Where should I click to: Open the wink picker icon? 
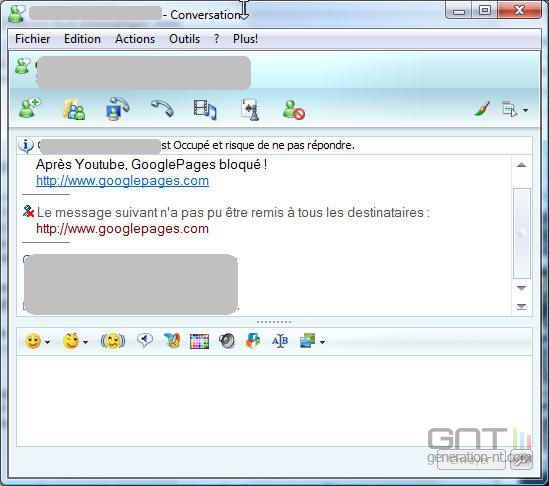click(71, 341)
